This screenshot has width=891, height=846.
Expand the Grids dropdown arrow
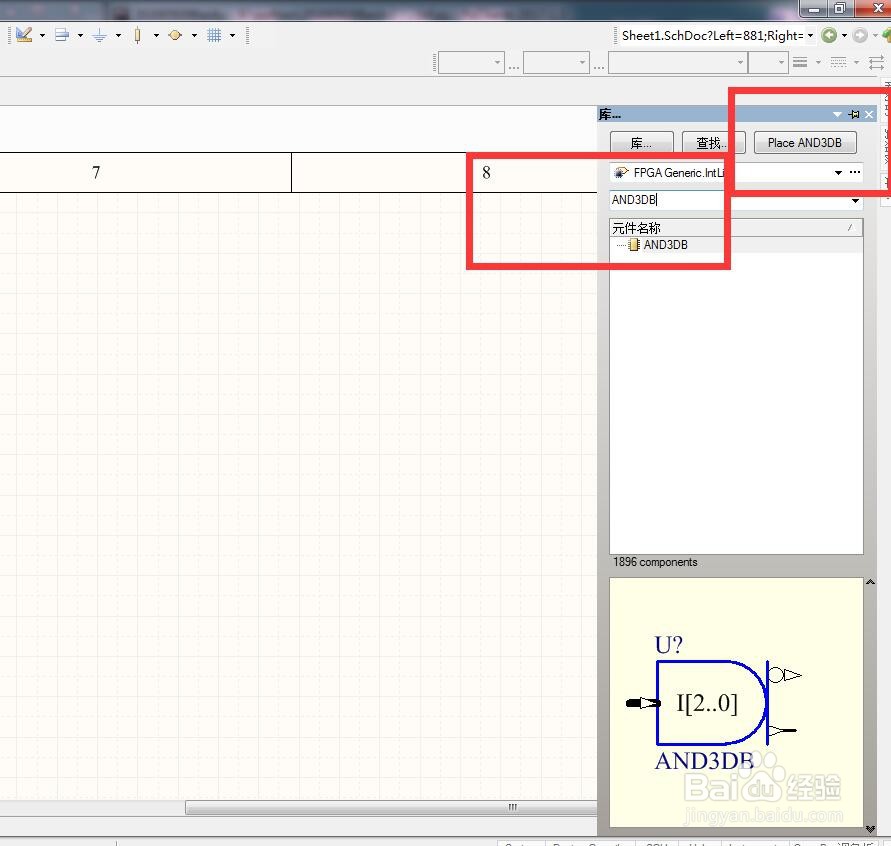pyautogui.click(x=232, y=35)
